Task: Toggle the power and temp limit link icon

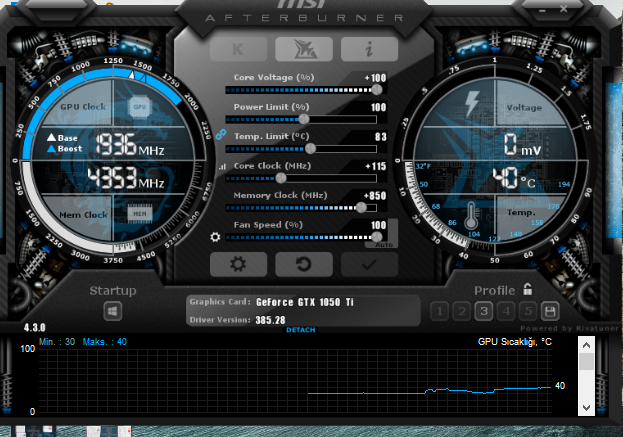Action: [221, 135]
